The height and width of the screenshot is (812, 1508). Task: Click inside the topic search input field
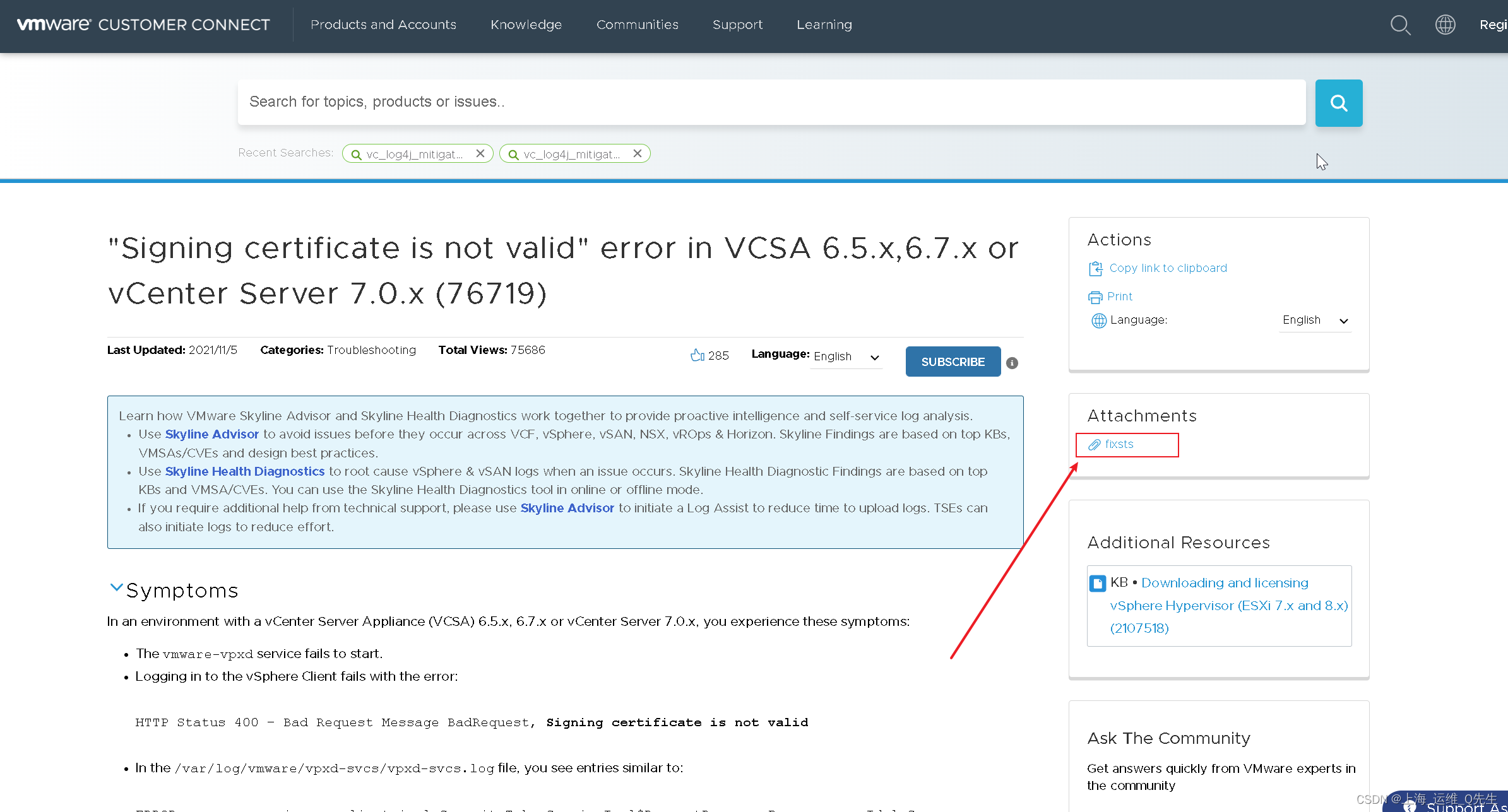pos(694,102)
